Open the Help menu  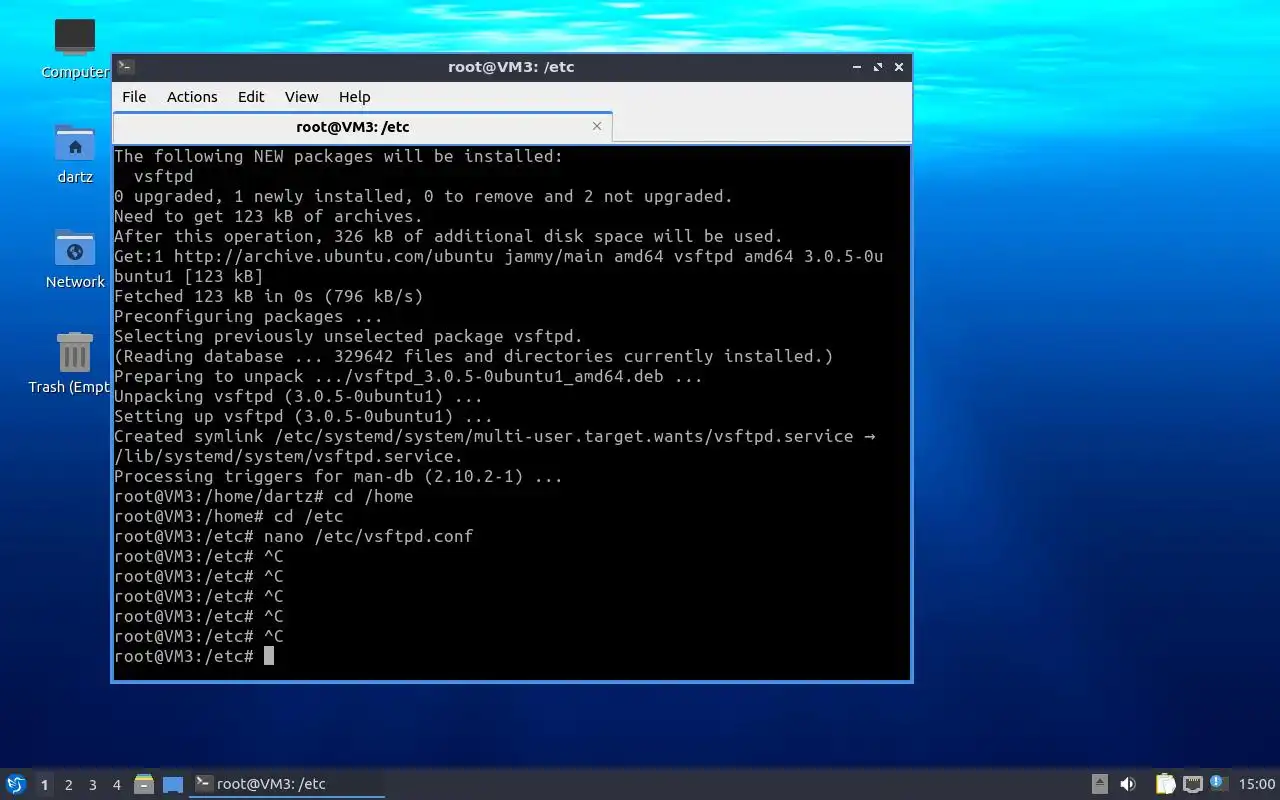(x=354, y=97)
